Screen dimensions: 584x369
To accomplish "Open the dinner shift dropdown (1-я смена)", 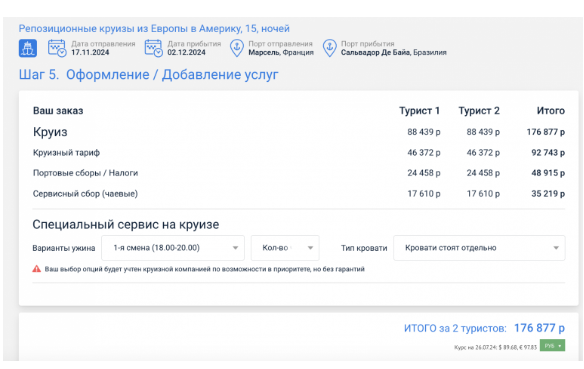I will (173, 248).
